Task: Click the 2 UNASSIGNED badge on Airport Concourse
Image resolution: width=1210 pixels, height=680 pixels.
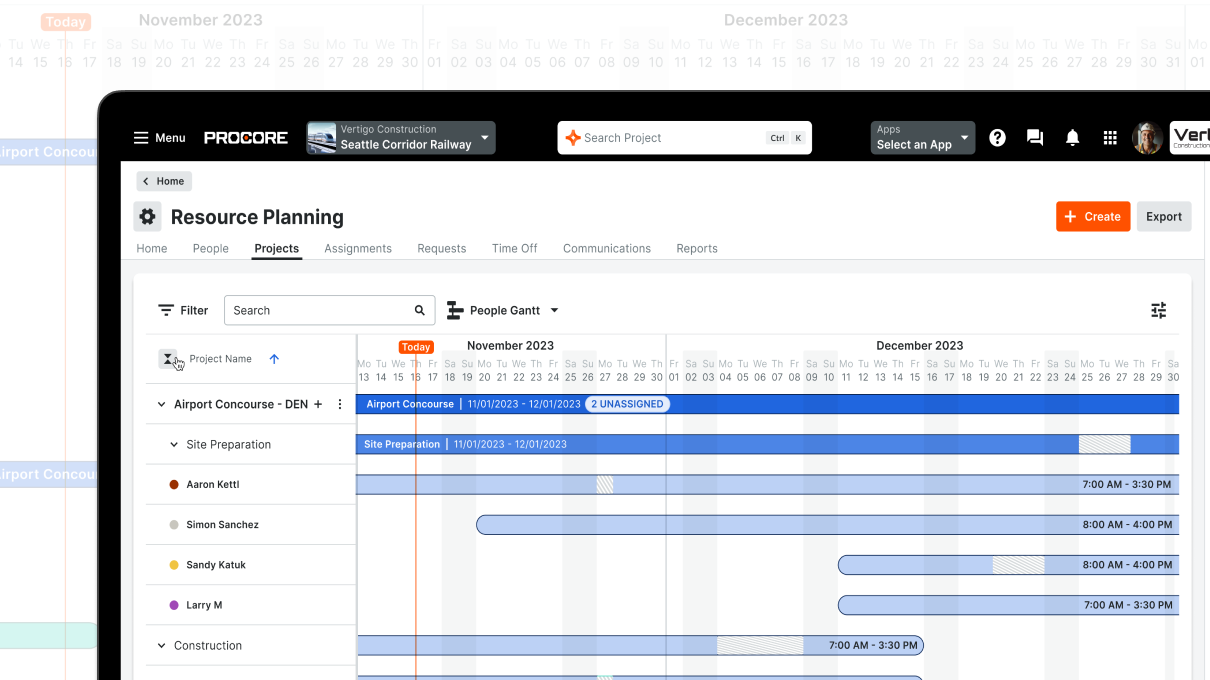Action: (x=627, y=404)
